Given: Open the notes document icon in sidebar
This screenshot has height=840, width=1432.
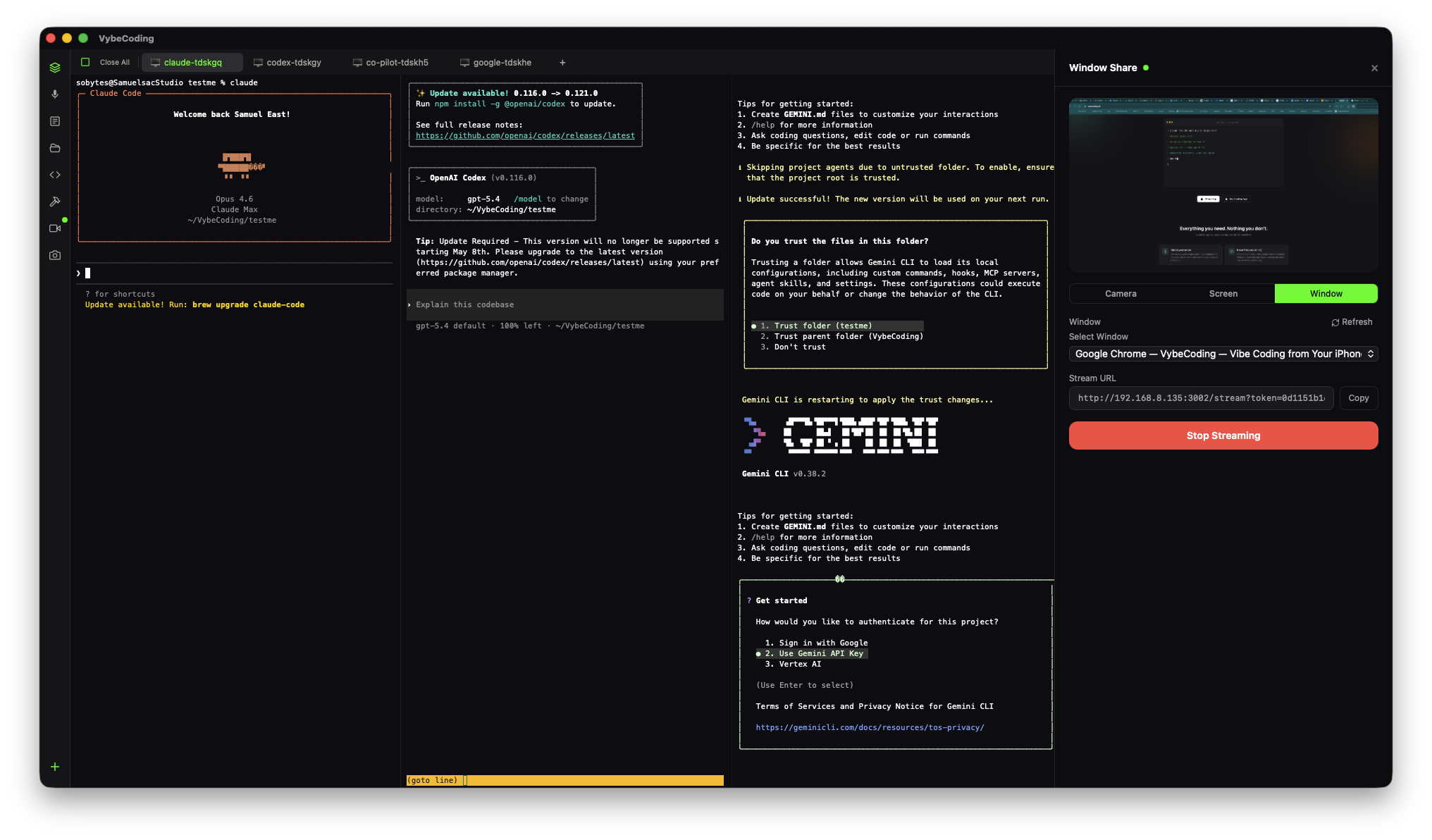Looking at the screenshot, I should click(x=55, y=121).
